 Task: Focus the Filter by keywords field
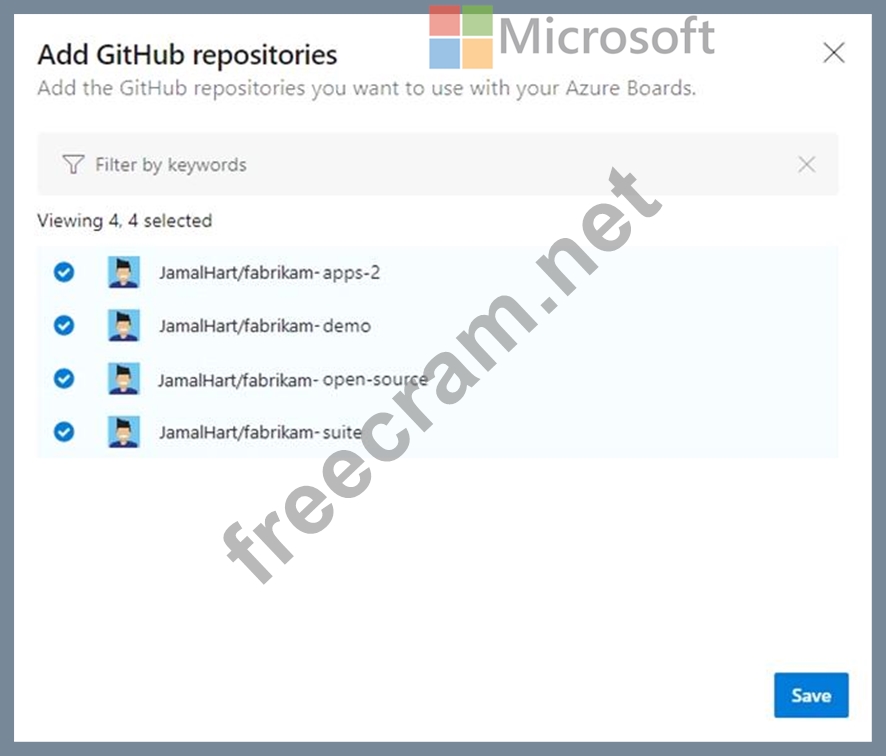coord(400,165)
